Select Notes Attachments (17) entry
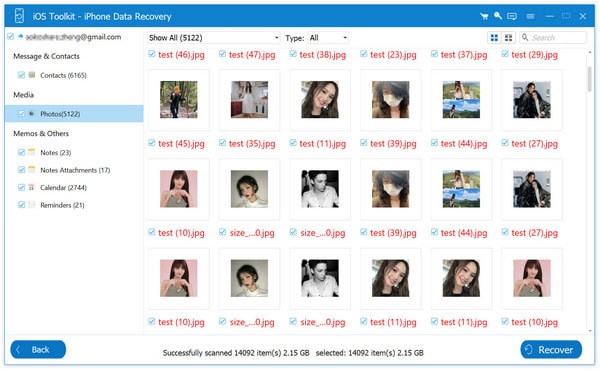 [75, 170]
